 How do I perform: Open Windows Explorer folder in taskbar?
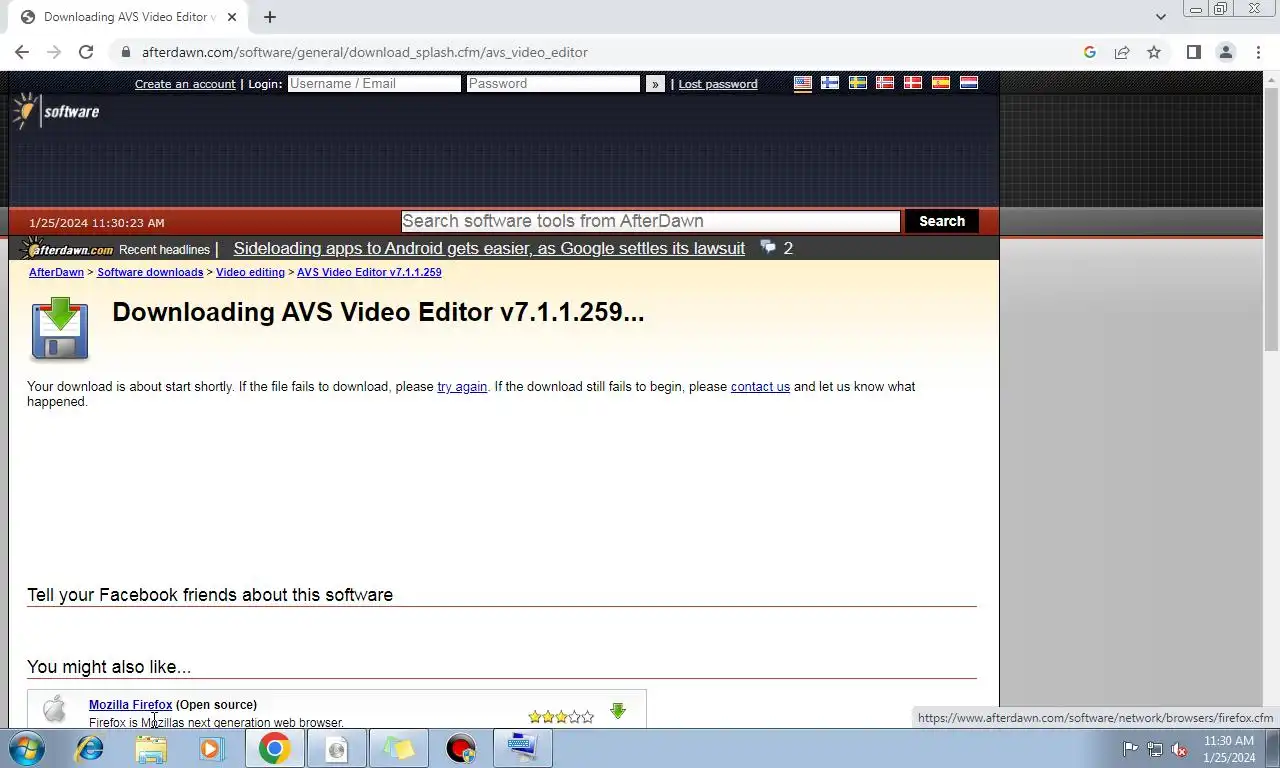pyautogui.click(x=151, y=748)
